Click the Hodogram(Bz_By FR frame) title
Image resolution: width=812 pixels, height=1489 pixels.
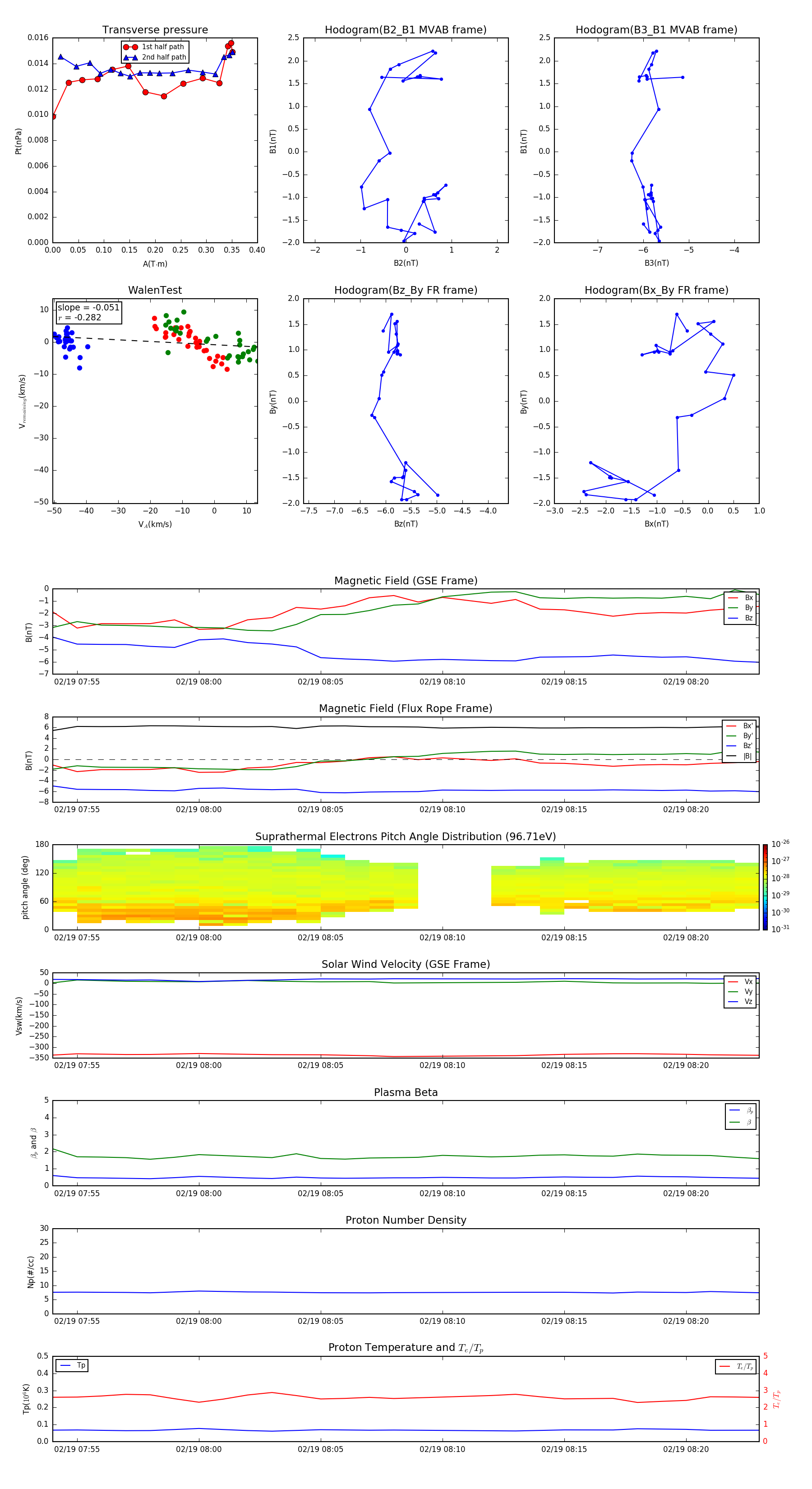tap(406, 290)
